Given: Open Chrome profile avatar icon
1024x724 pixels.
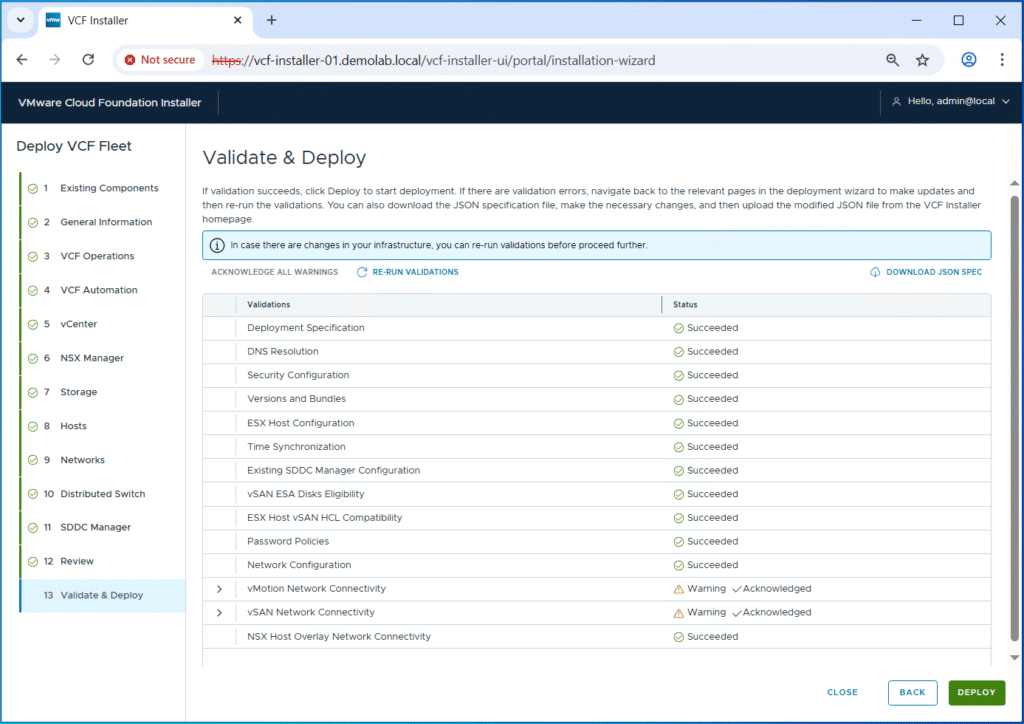Looking at the screenshot, I should (x=968, y=60).
